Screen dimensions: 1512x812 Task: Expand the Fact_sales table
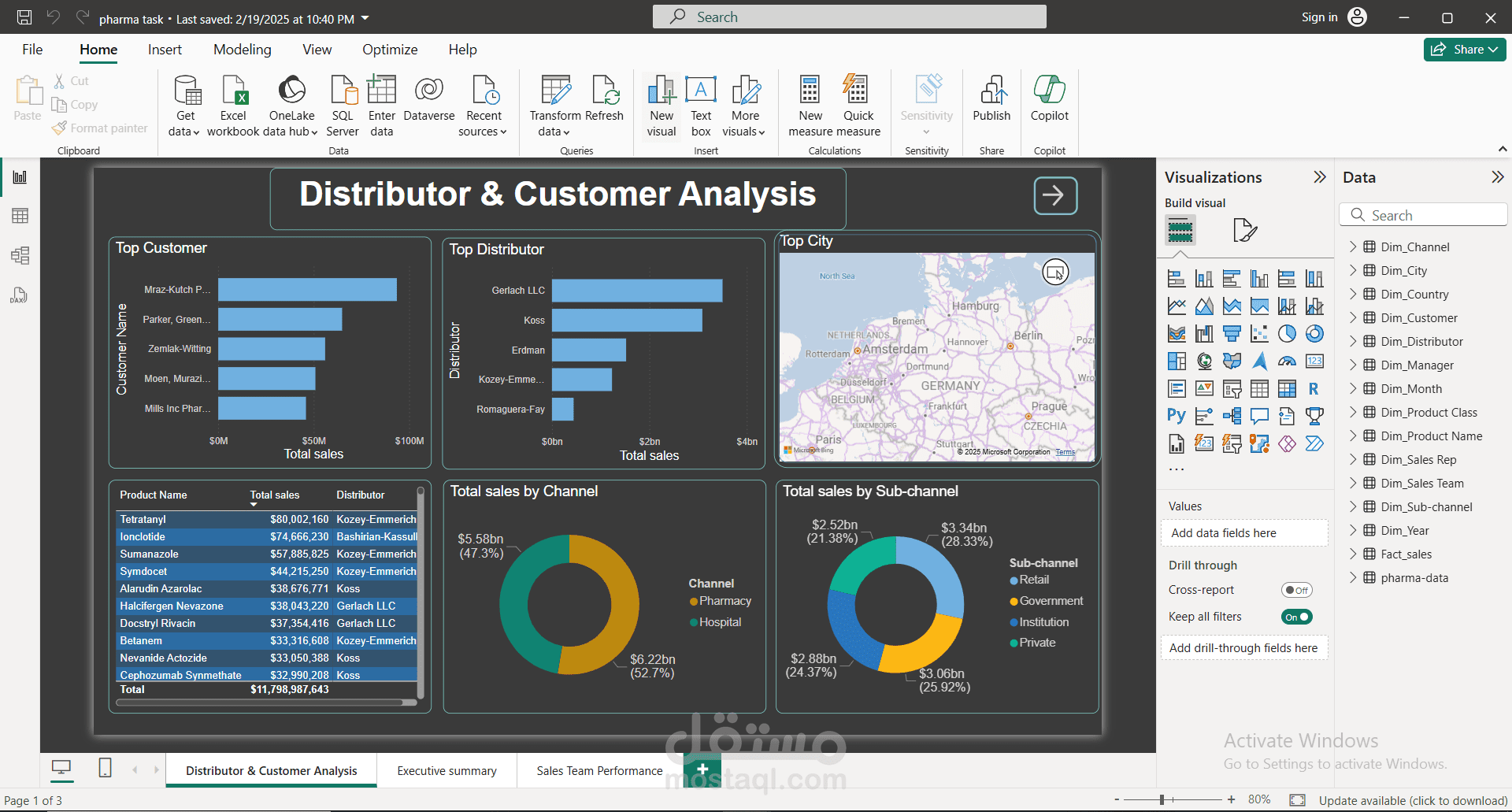click(x=1353, y=554)
